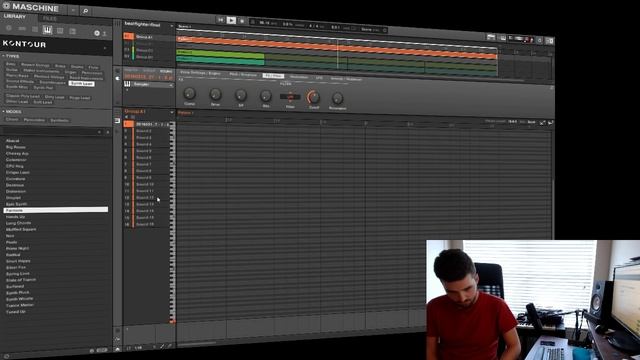Toggle the Flute type tag
Image resolution: width=640 pixels, height=360 pixels.
click(94, 67)
